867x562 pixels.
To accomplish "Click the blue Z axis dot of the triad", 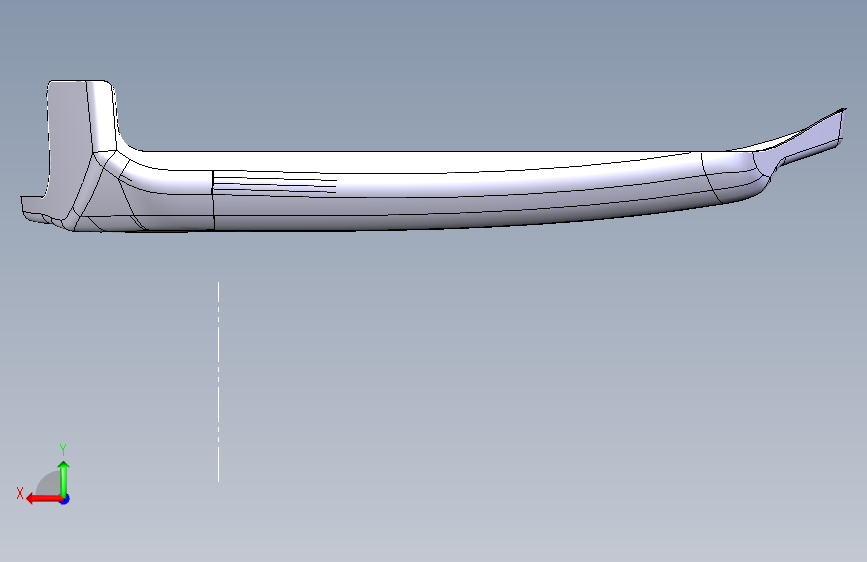I will click(65, 499).
